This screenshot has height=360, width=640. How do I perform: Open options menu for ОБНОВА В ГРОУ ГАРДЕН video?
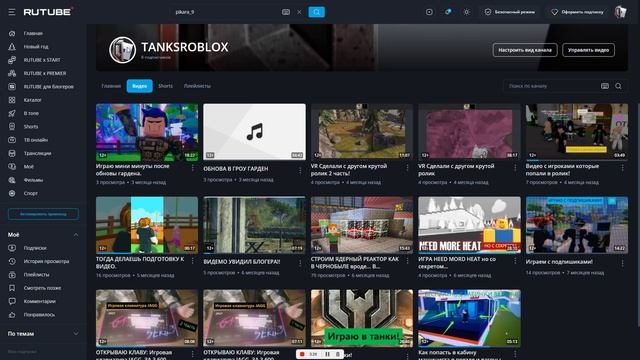point(300,170)
